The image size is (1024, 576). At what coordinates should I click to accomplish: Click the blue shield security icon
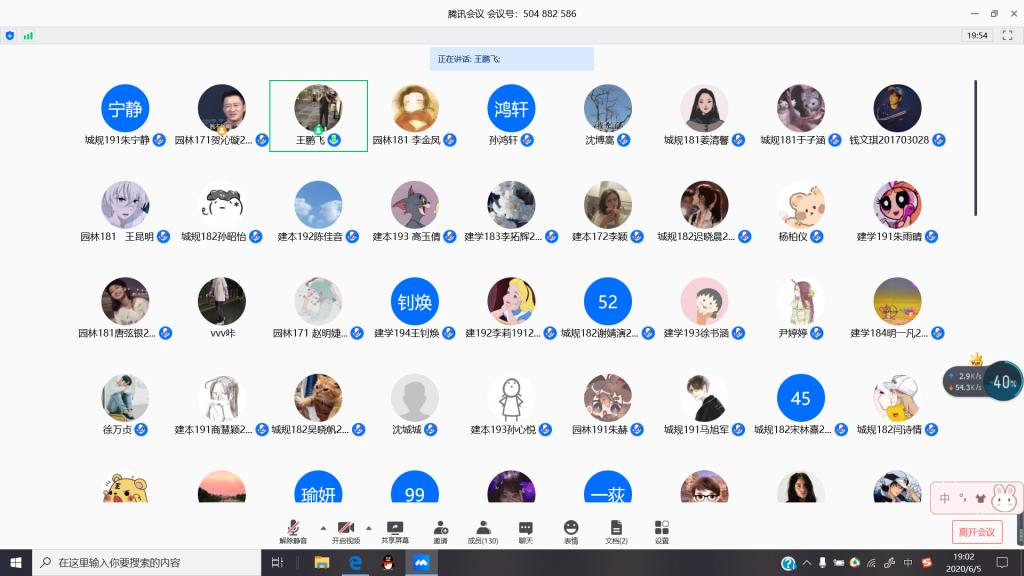click(10, 35)
